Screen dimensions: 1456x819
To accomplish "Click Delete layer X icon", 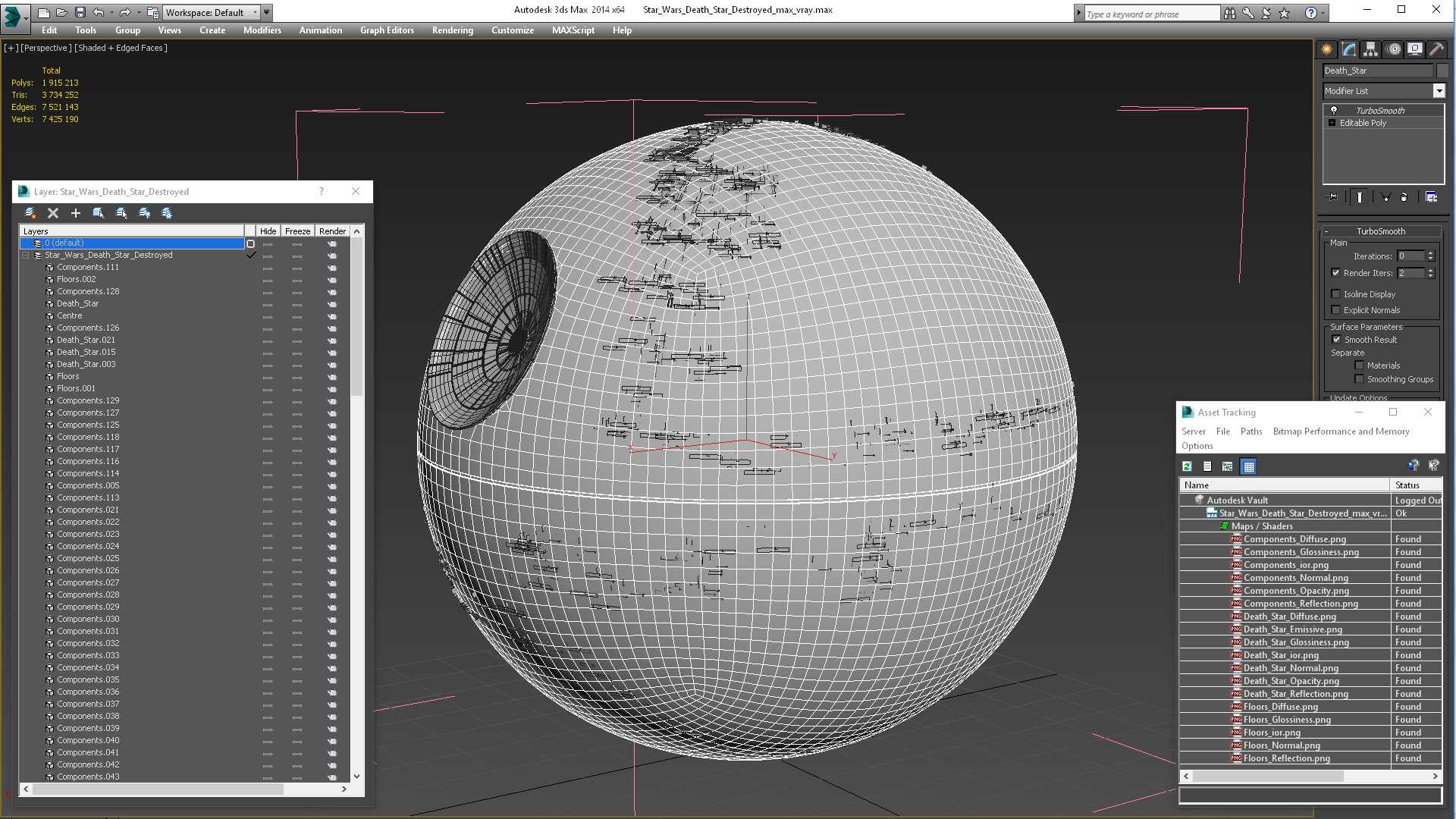I will [x=53, y=213].
